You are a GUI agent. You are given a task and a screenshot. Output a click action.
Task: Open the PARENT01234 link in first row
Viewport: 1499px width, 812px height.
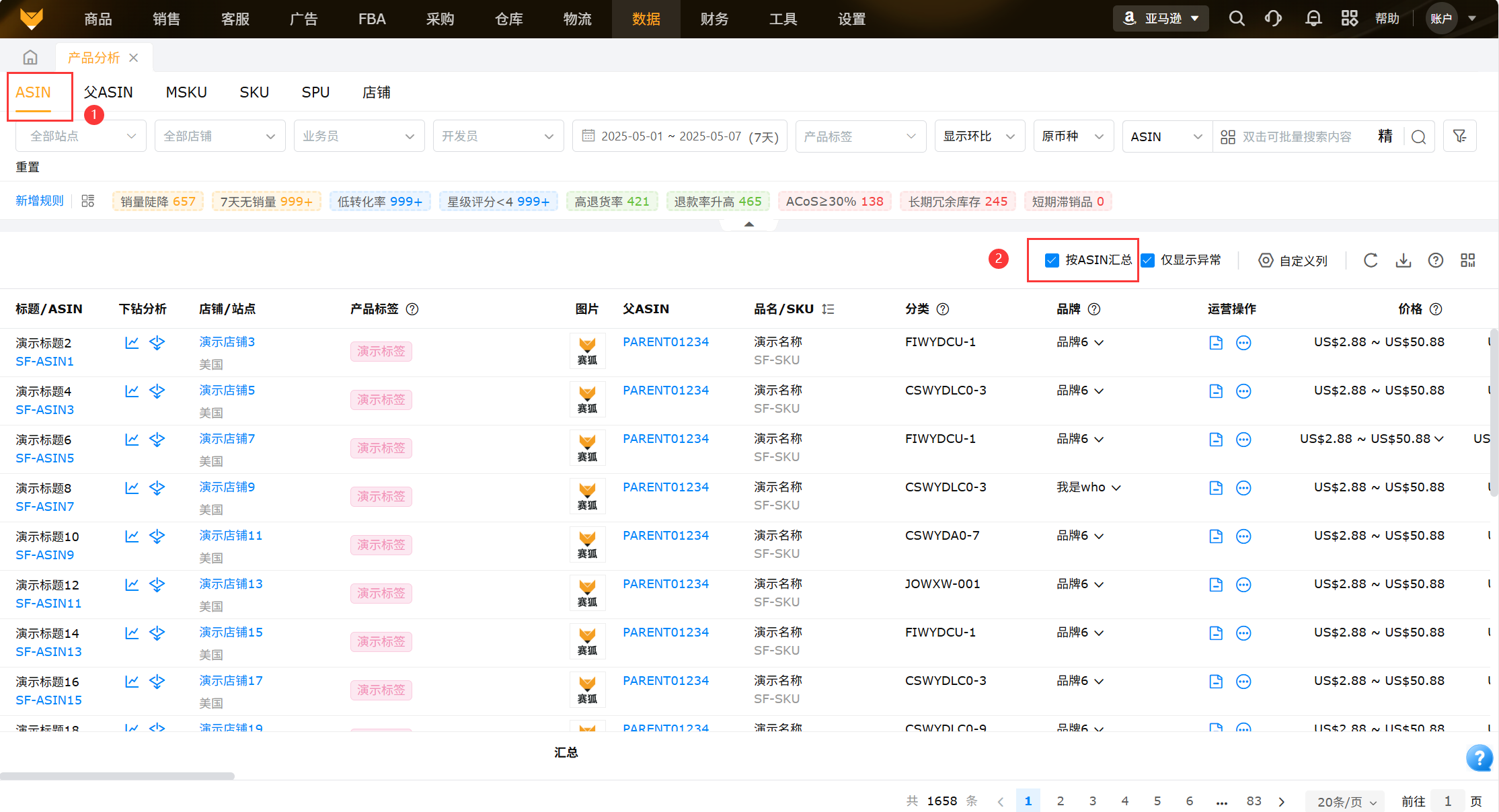pyautogui.click(x=665, y=342)
